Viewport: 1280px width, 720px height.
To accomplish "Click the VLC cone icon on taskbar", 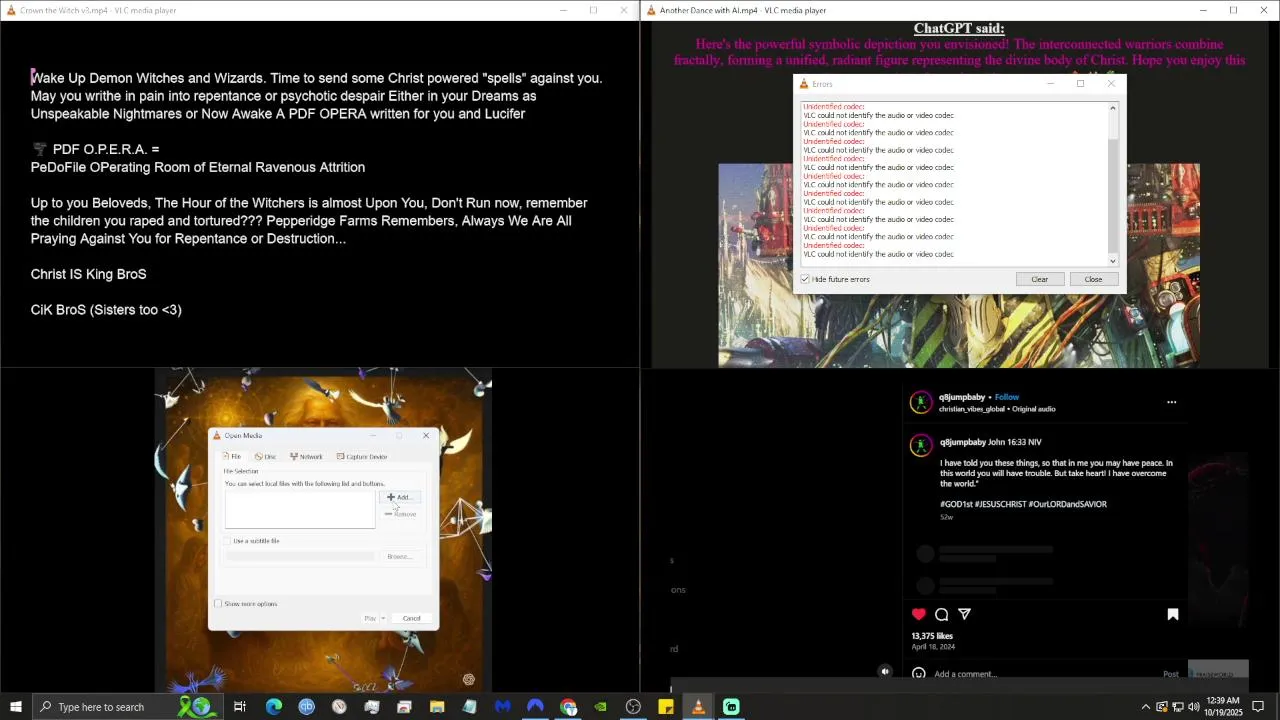I will pyautogui.click(x=698, y=707).
